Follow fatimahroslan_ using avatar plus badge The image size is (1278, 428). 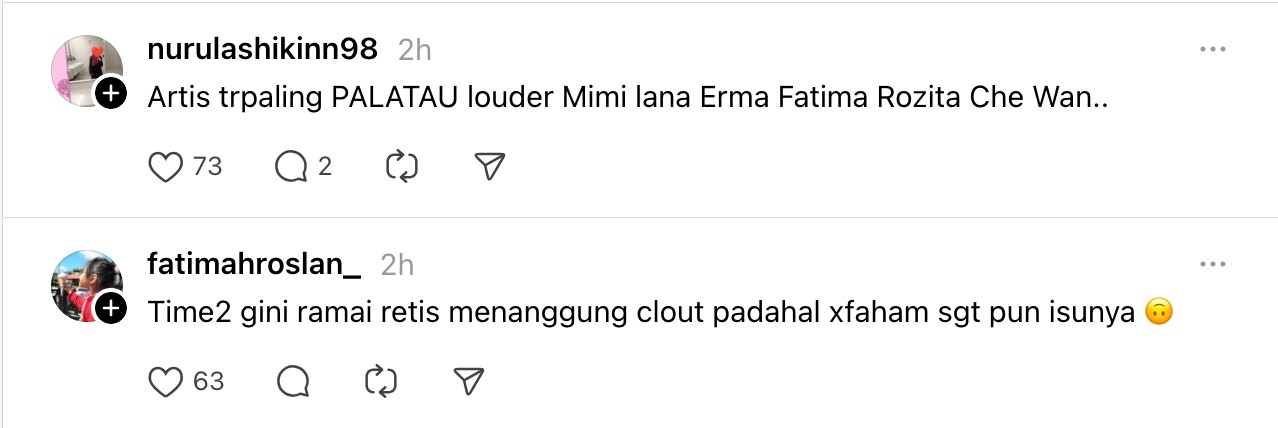pyautogui.click(x=111, y=309)
